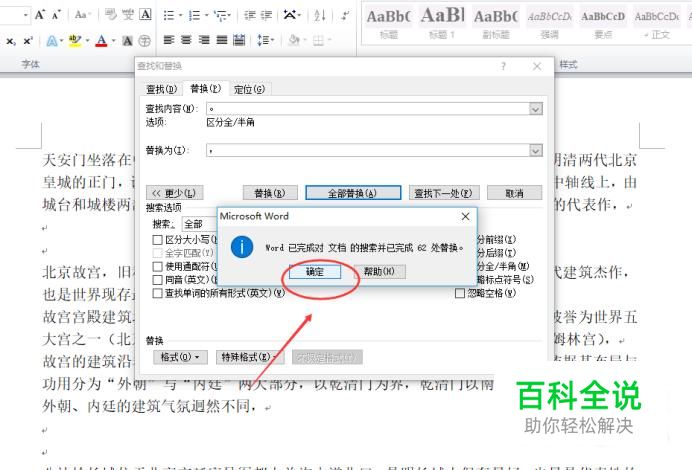Expand the numbering library arrow
Viewport: 692px width, 470px height.
click(x=206, y=15)
